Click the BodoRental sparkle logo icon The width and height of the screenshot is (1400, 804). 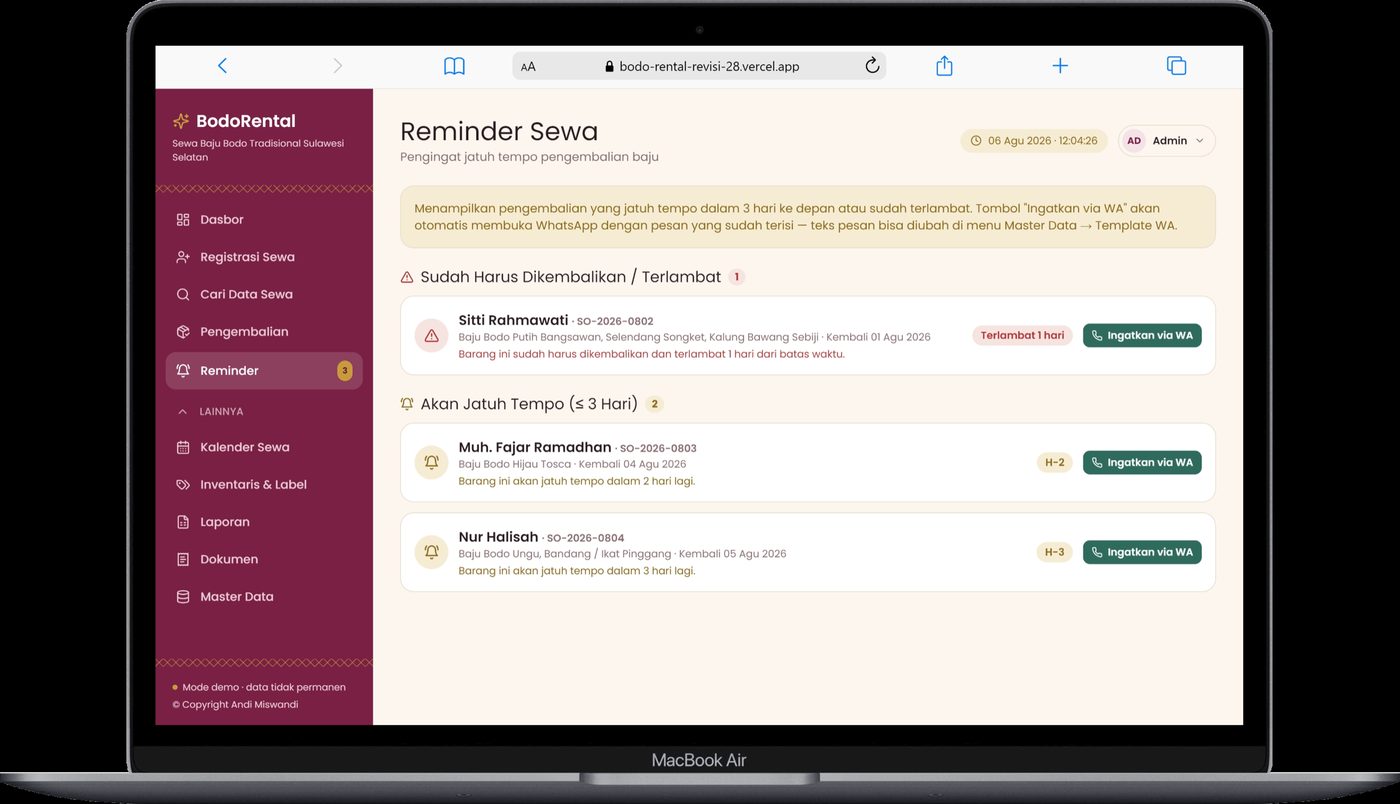pyautogui.click(x=181, y=121)
